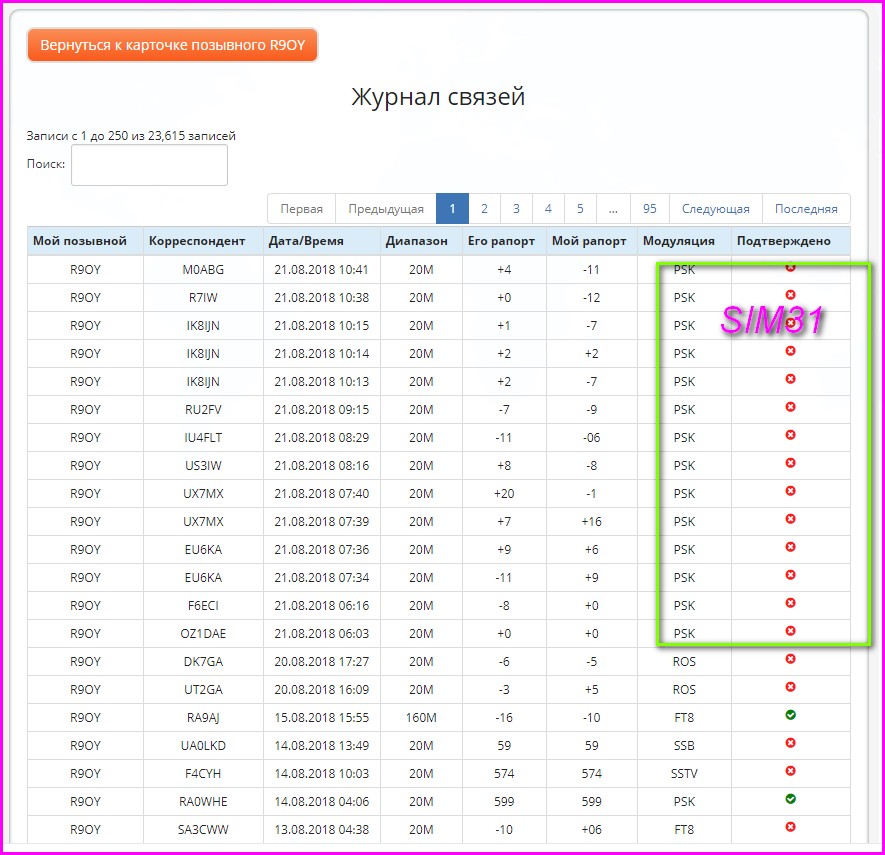
Task: Click the Подтверждено column header
Action: click(782, 241)
